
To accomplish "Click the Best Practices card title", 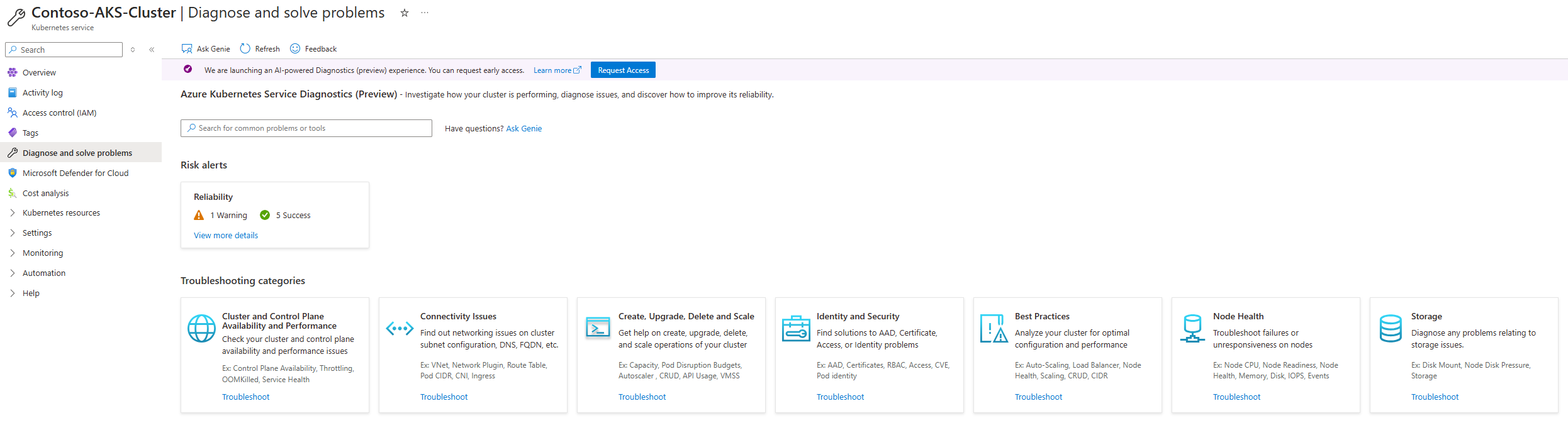I will point(1042,316).
